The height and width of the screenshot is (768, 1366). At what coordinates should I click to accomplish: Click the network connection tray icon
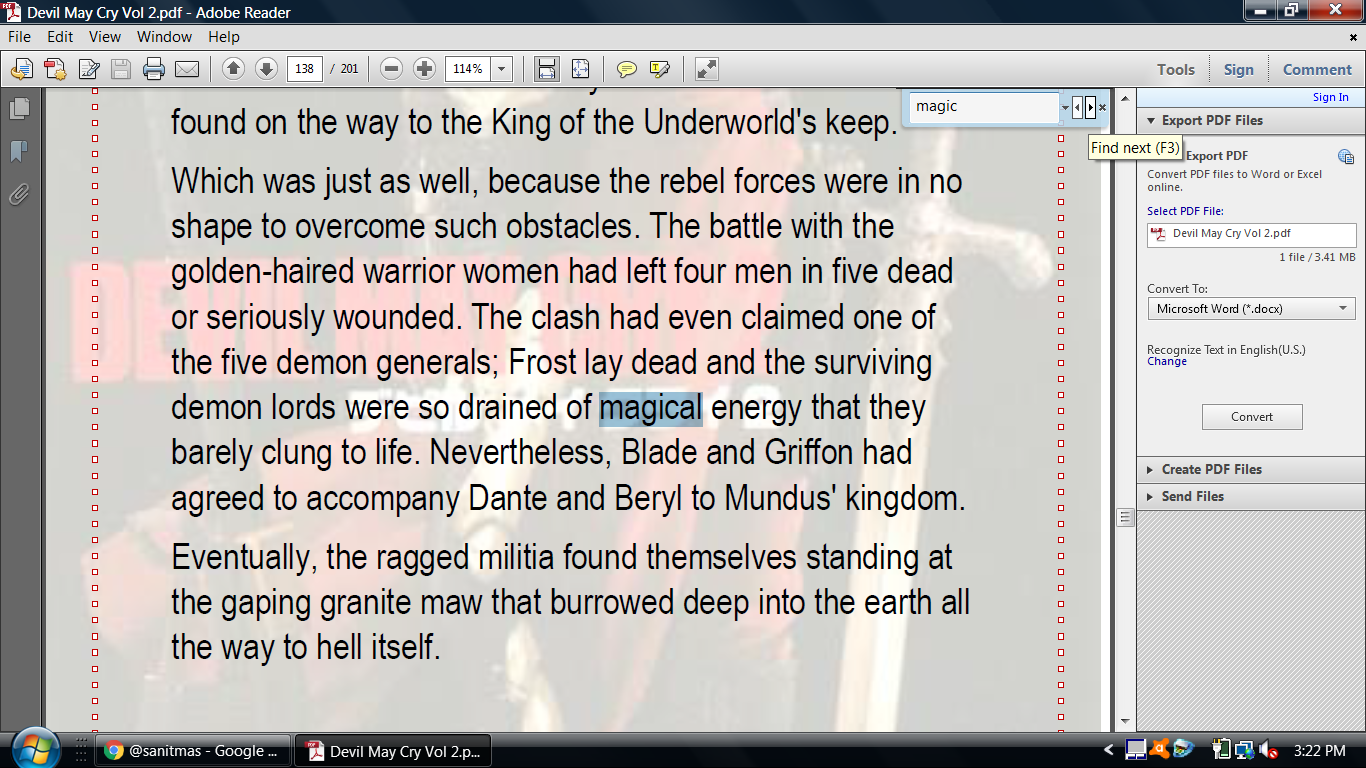[x=1245, y=750]
